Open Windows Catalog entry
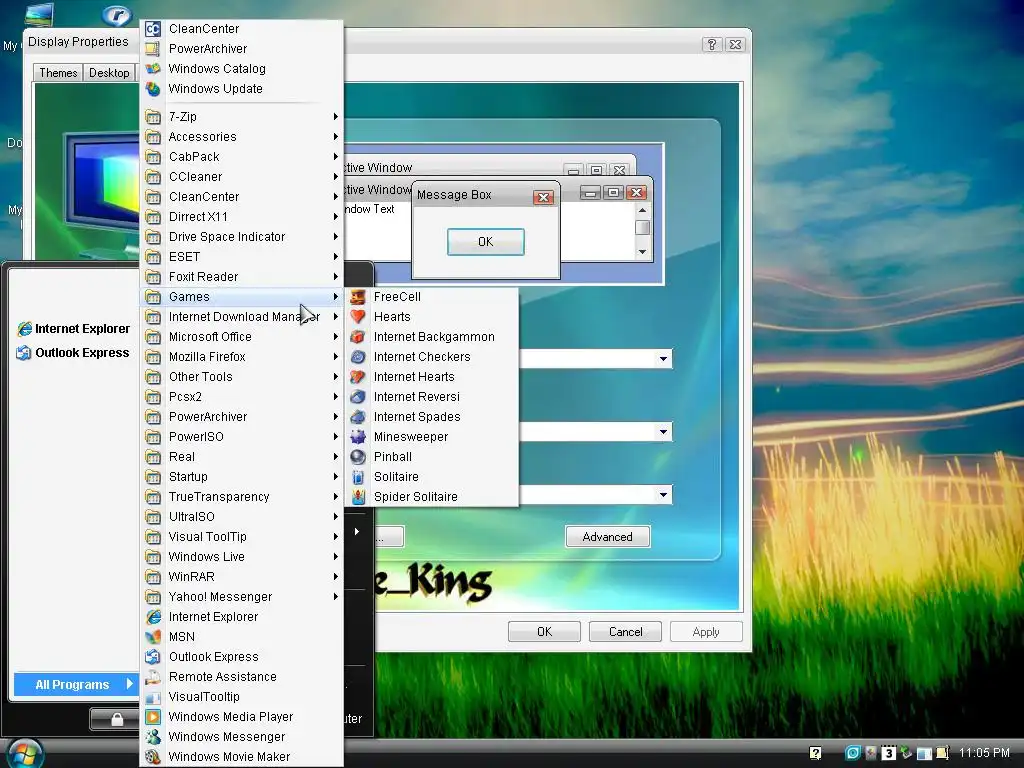1024x768 pixels. [242, 69]
